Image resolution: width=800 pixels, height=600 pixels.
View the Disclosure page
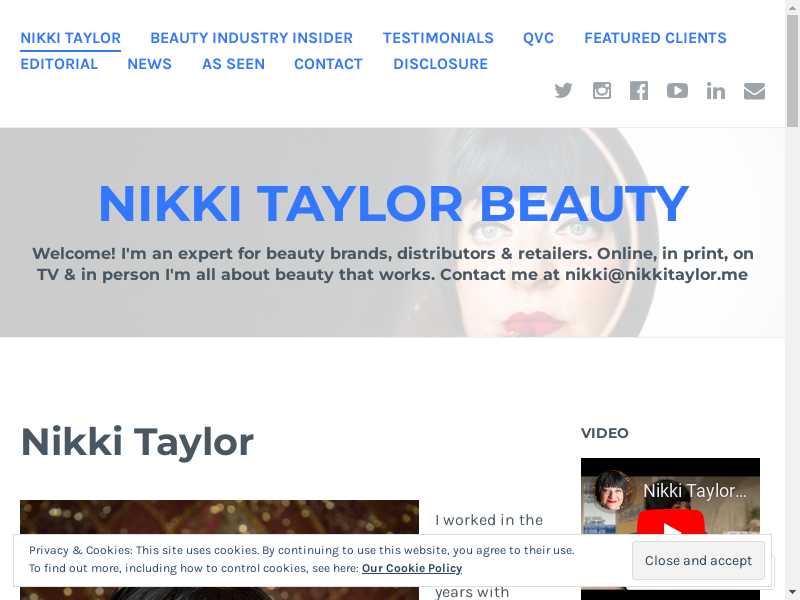(x=440, y=64)
